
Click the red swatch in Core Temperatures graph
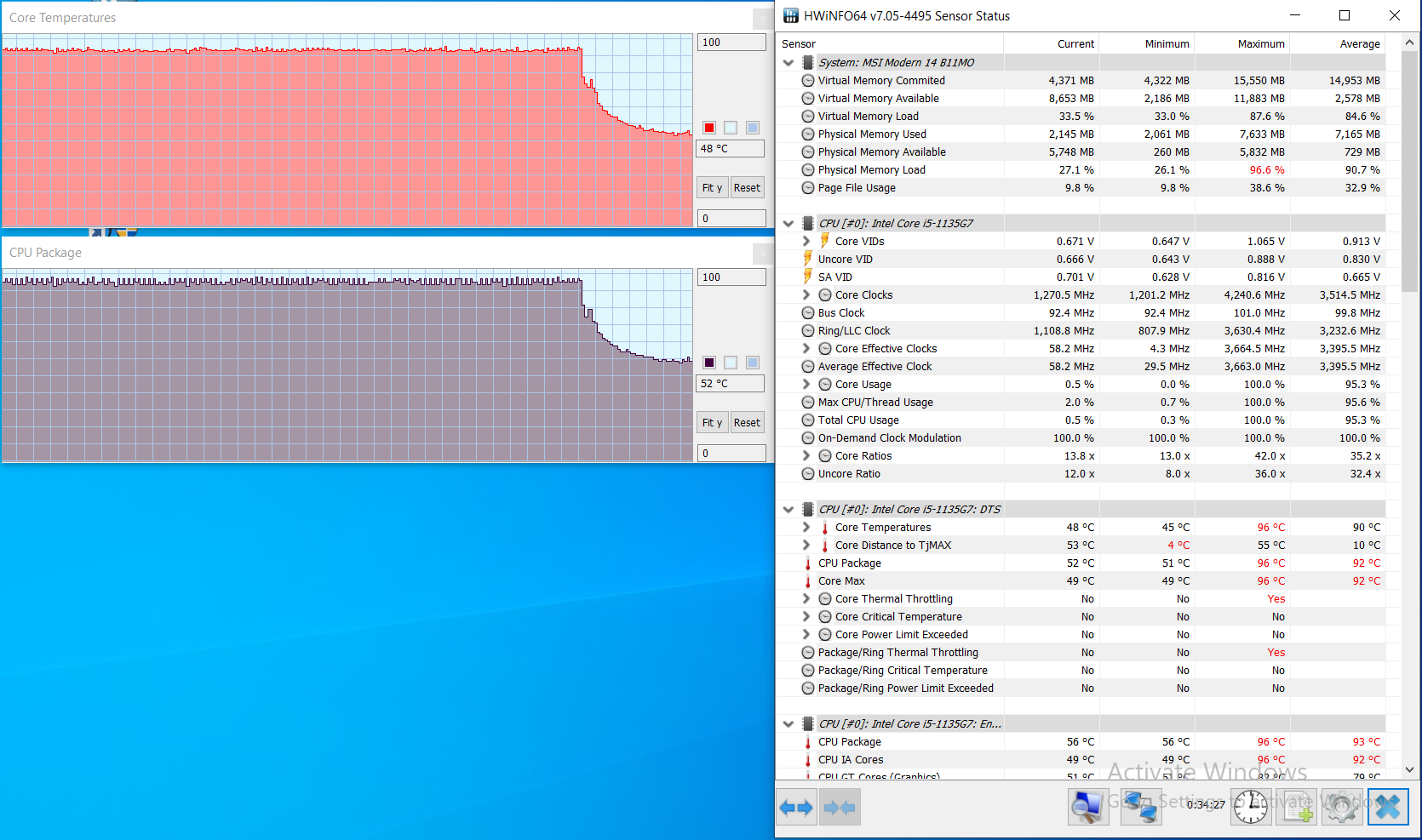(x=709, y=128)
